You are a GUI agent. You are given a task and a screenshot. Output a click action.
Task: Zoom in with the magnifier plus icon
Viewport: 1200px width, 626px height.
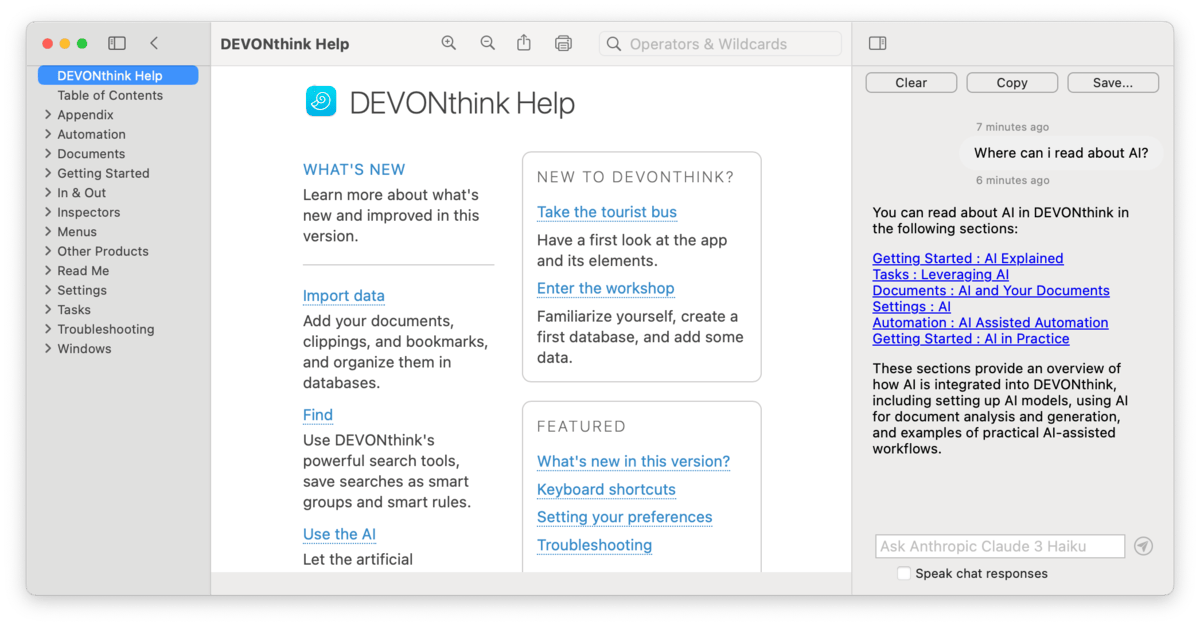click(x=449, y=43)
